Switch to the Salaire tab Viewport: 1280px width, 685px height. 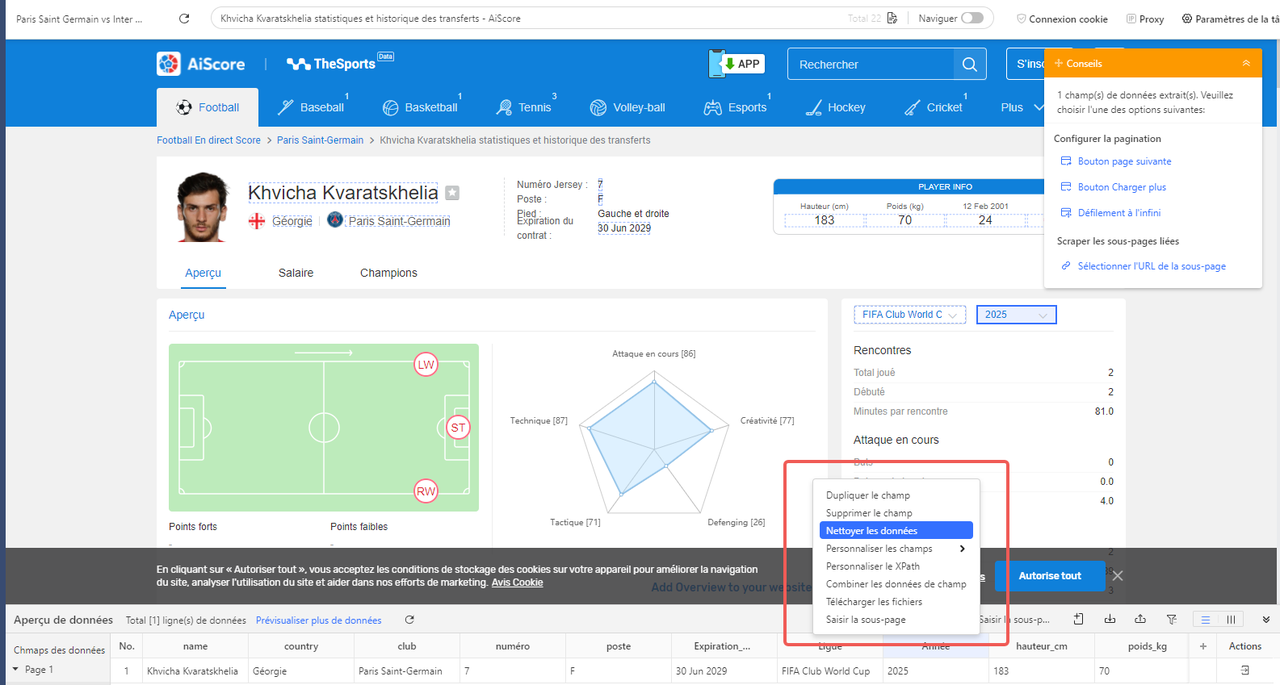(296, 273)
